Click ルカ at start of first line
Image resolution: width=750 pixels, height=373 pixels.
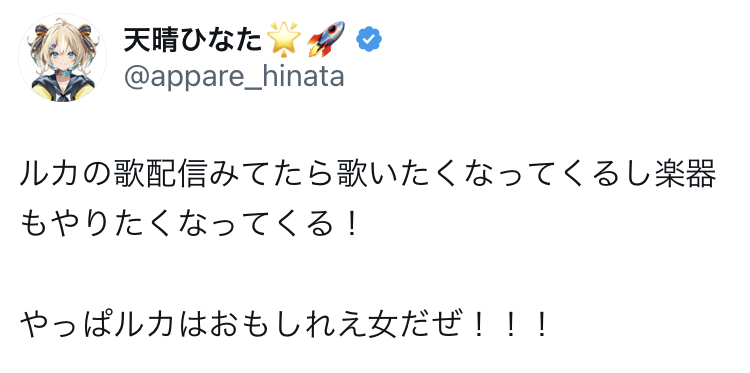pos(48,176)
